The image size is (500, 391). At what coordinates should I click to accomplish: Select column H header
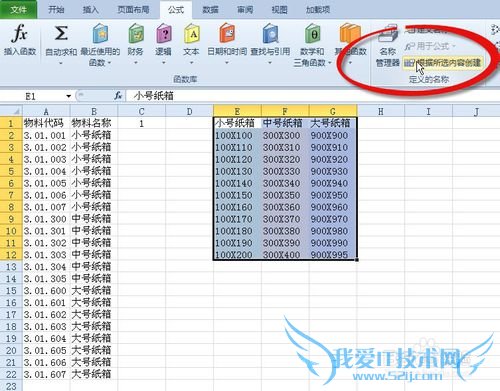[381, 111]
